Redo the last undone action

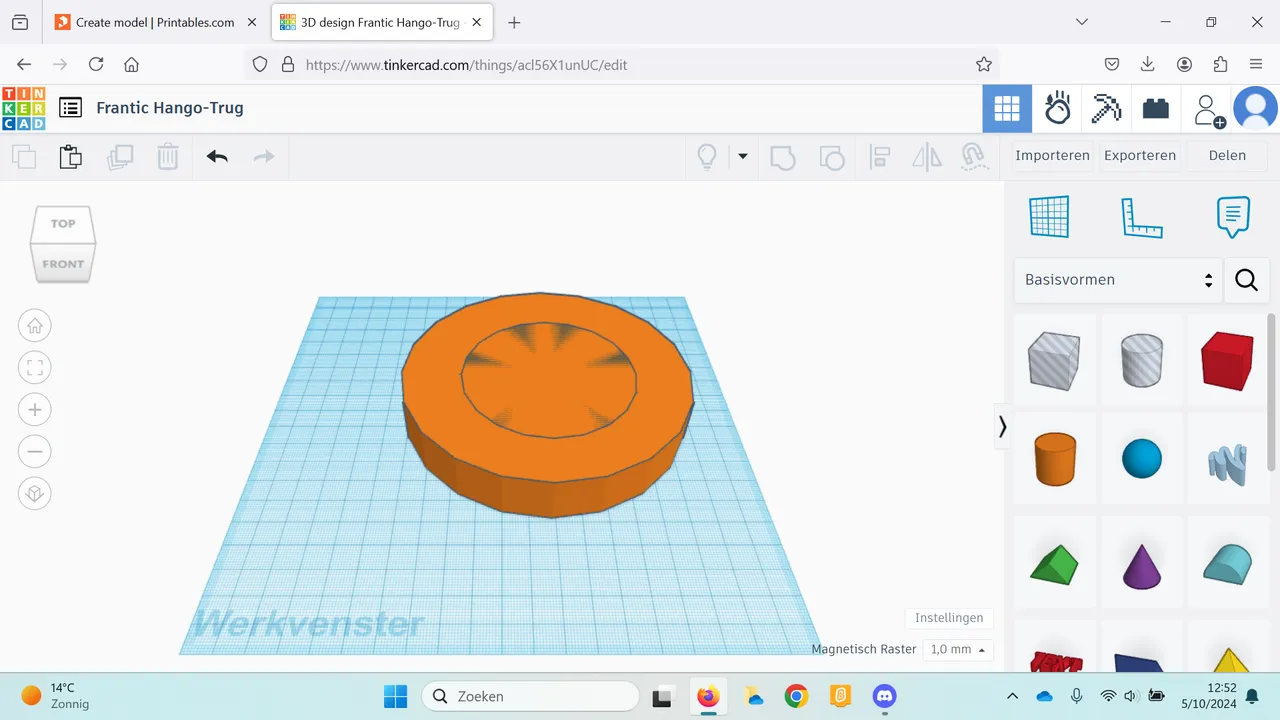pos(264,156)
